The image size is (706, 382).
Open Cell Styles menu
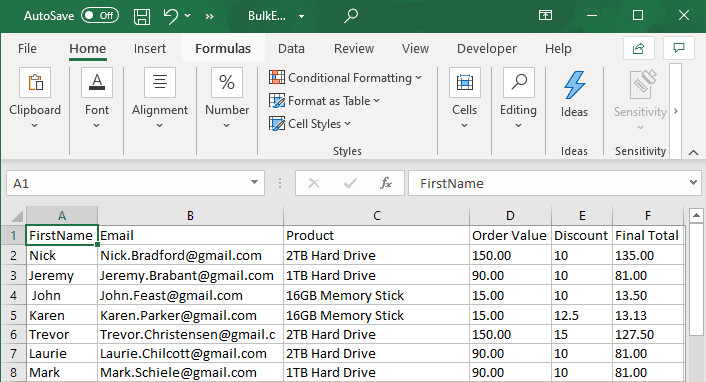[x=310, y=123]
